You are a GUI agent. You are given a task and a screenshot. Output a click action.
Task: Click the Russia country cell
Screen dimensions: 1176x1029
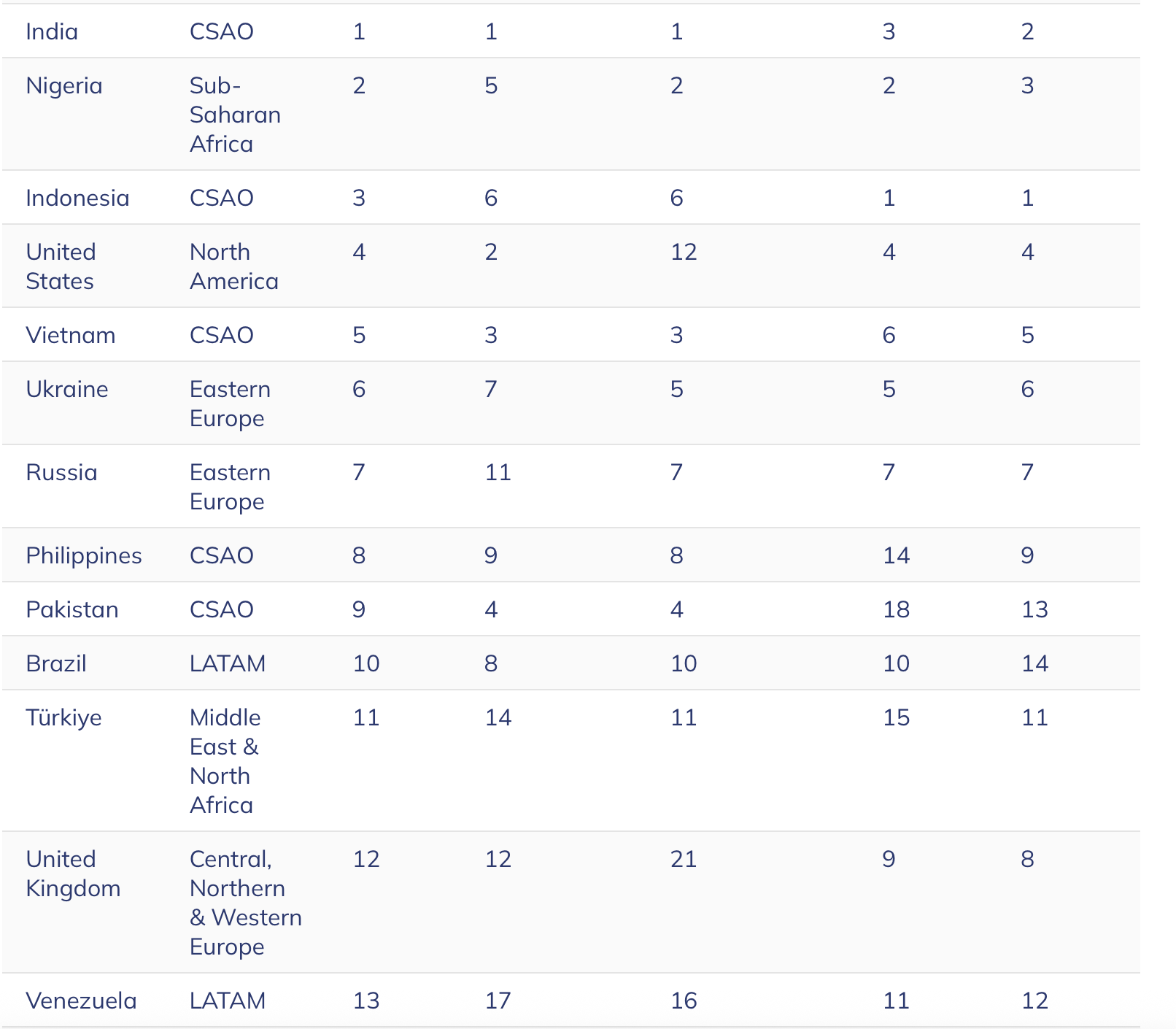pyautogui.click(x=61, y=472)
